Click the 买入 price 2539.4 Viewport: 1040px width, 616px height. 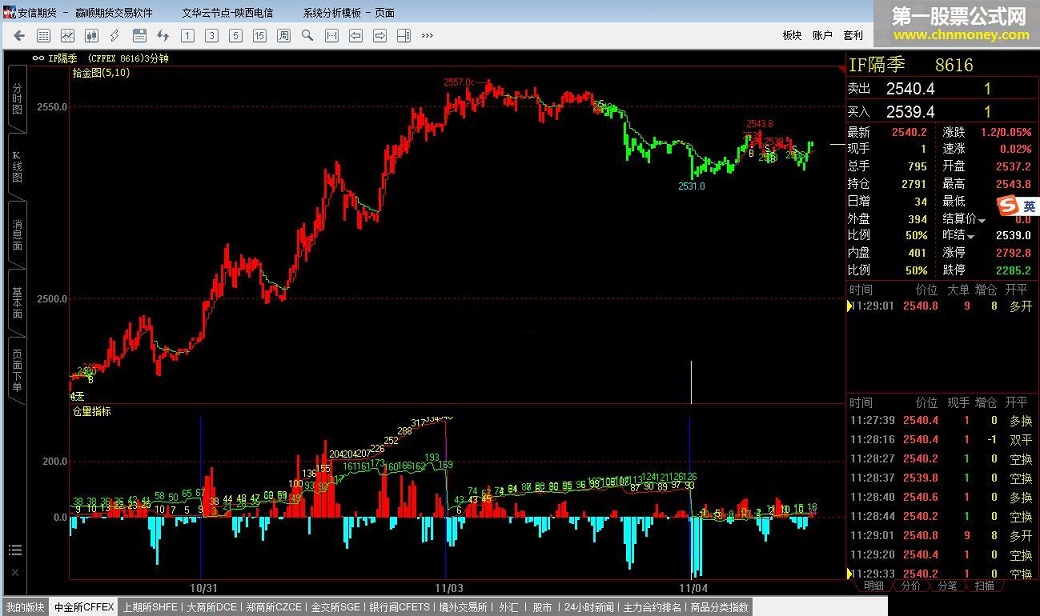pyautogui.click(x=910, y=111)
